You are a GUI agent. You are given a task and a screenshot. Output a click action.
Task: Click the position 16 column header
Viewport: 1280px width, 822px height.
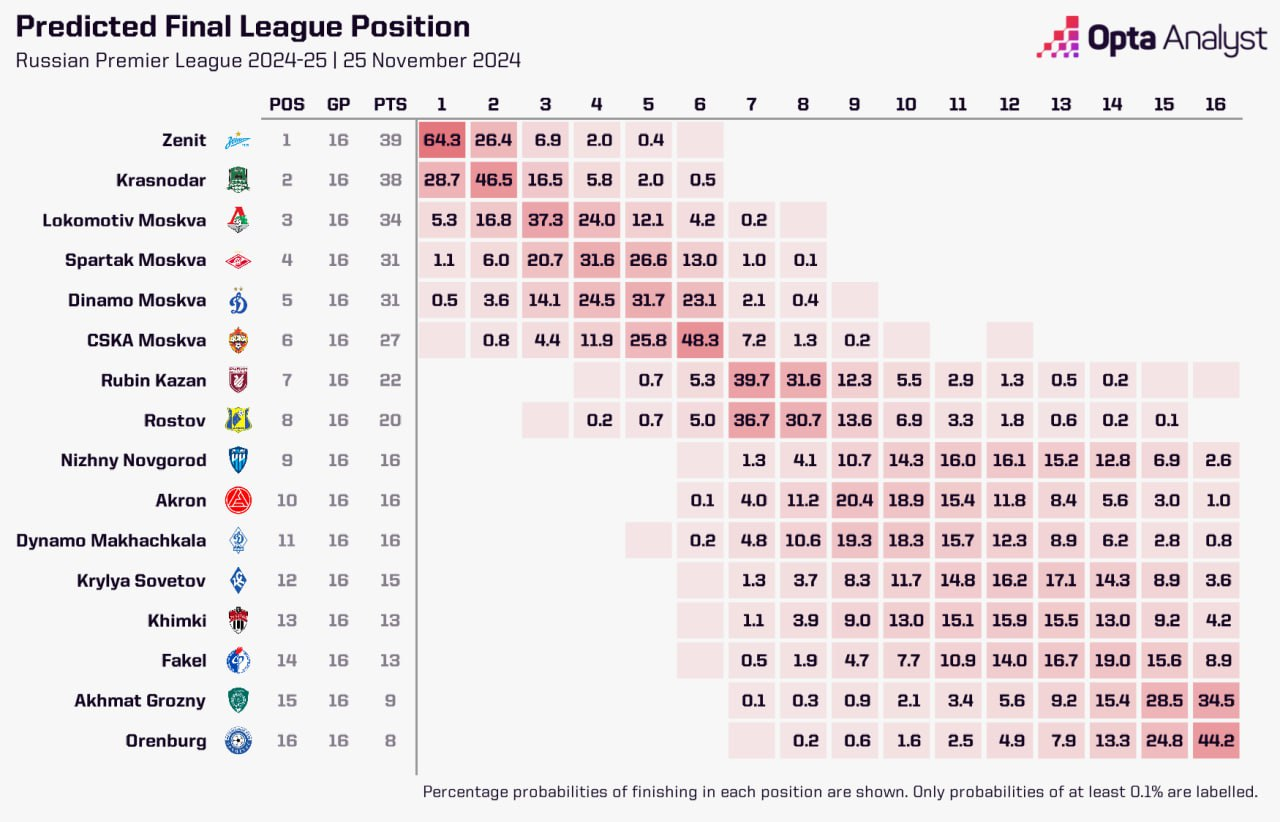pyautogui.click(x=1215, y=104)
